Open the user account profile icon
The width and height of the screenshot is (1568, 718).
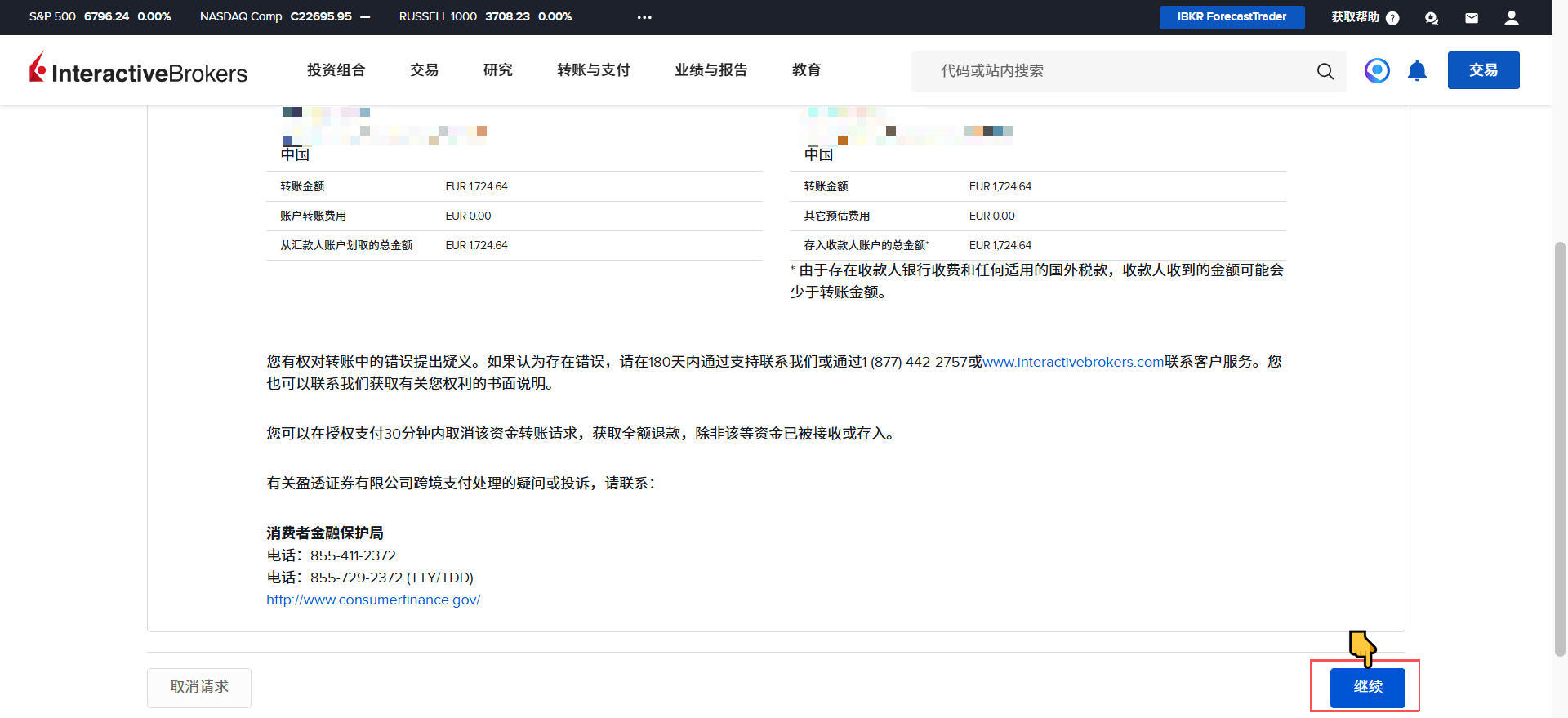(1512, 17)
